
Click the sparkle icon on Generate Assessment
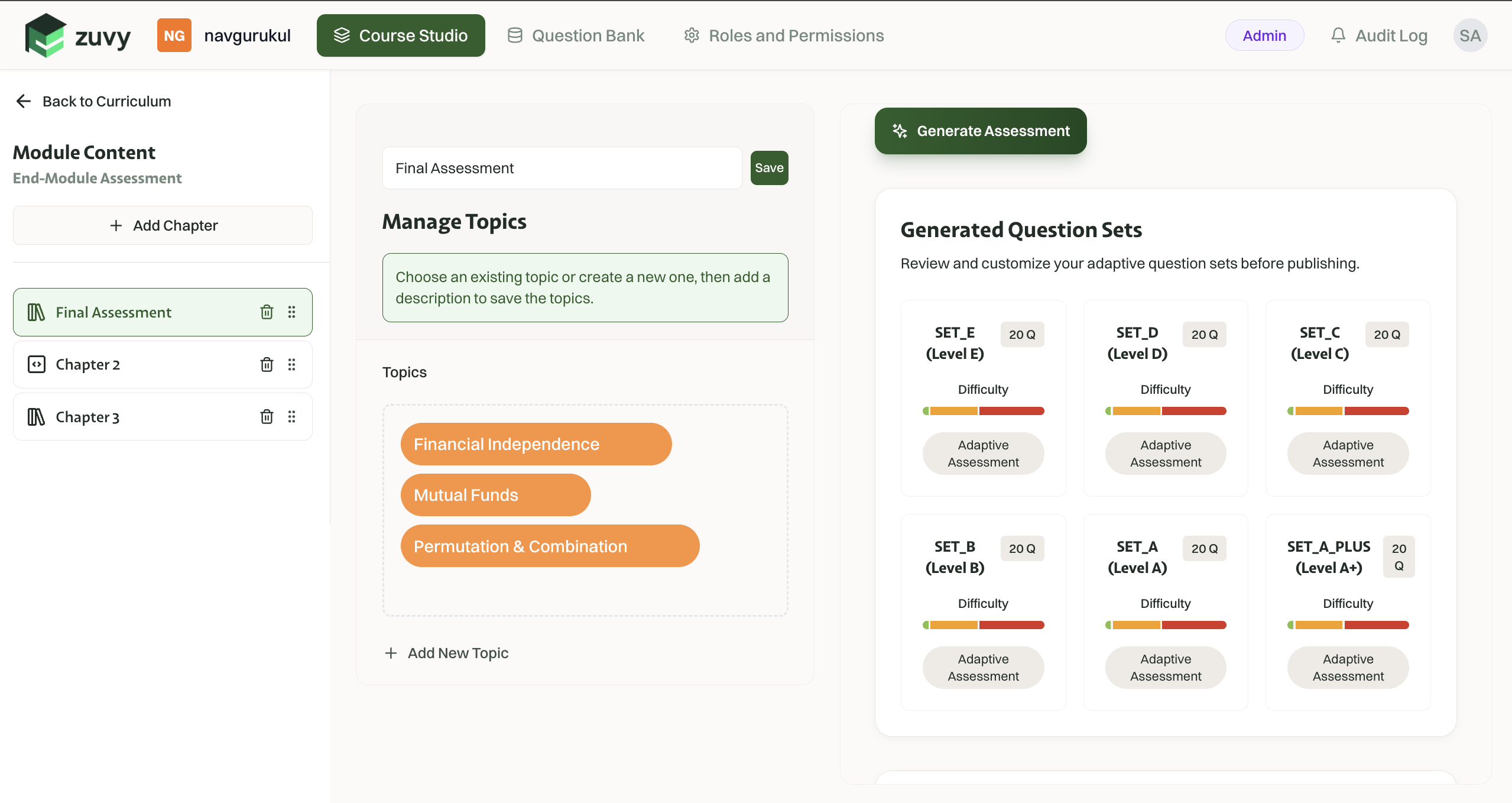900,131
